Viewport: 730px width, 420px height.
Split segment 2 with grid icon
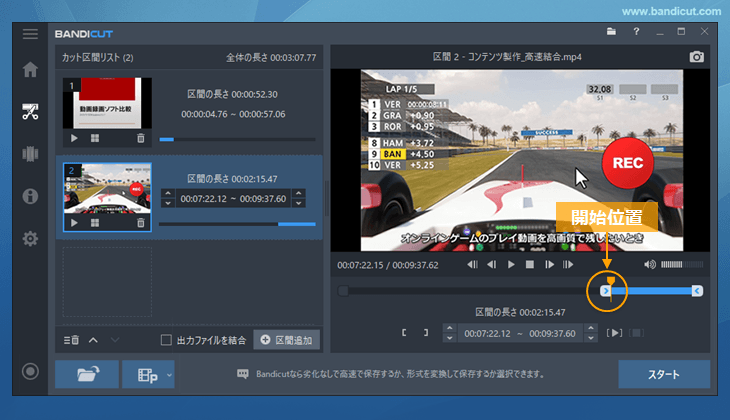[95, 223]
